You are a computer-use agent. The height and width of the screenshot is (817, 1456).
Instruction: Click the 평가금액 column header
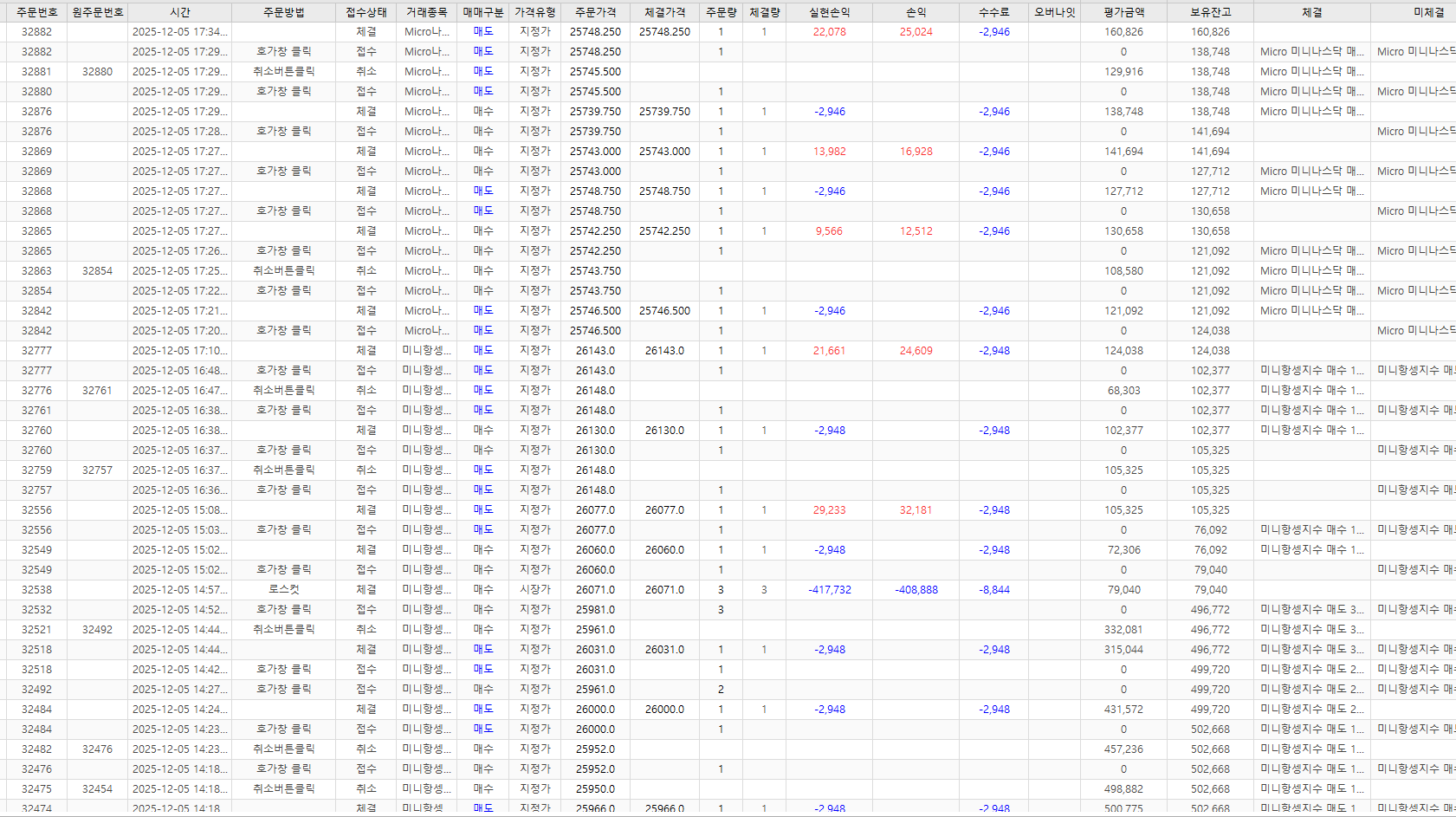pos(1123,12)
